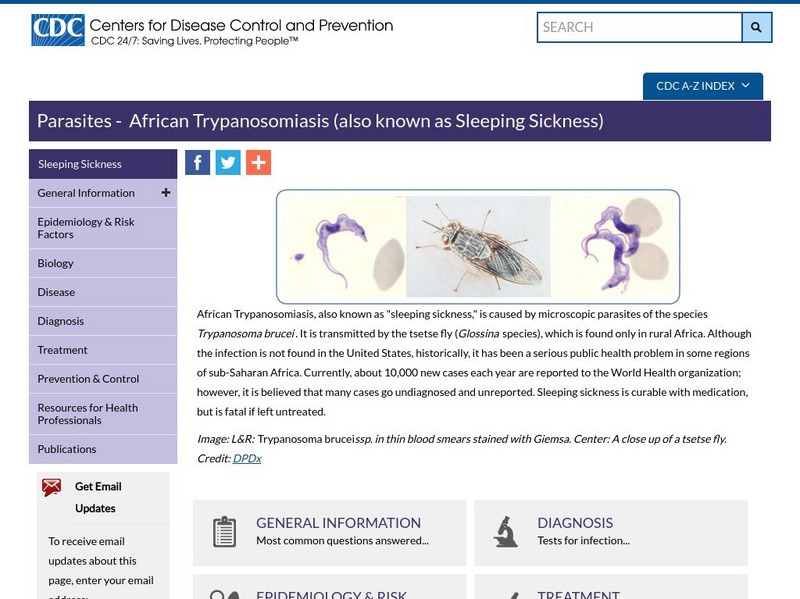Open Prevention & Control sidebar item
The width and height of the screenshot is (800, 599).
coord(89,379)
